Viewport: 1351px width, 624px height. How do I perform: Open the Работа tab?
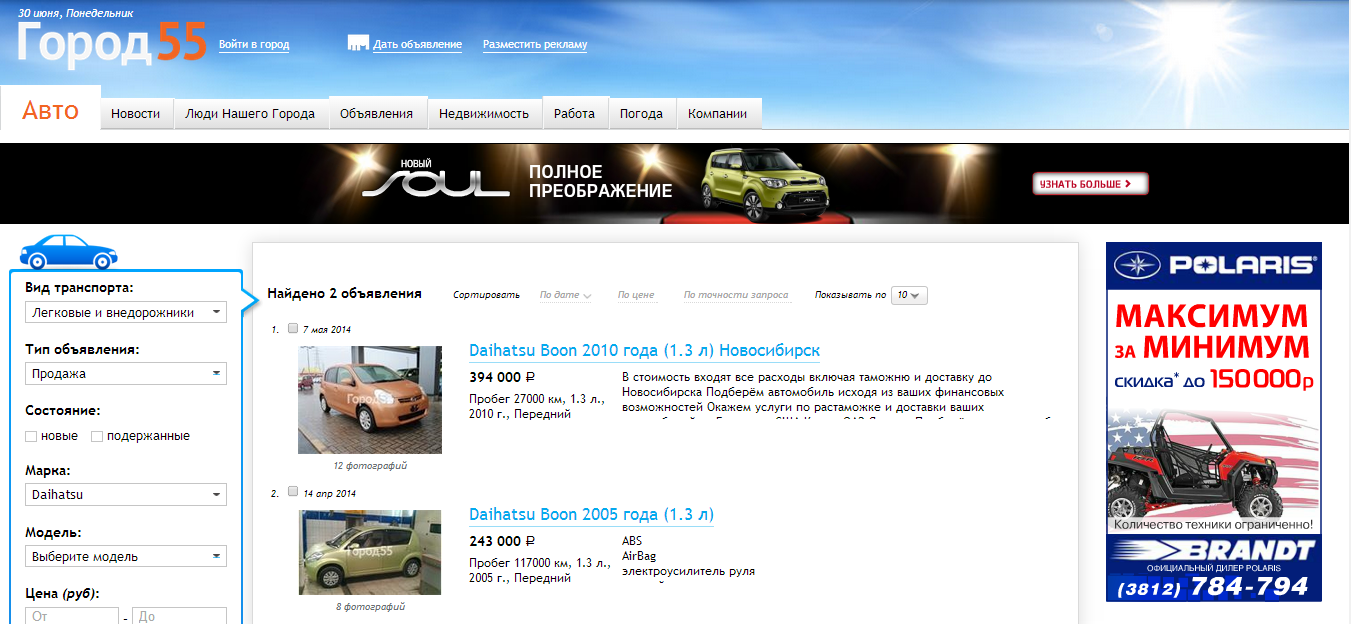575,113
